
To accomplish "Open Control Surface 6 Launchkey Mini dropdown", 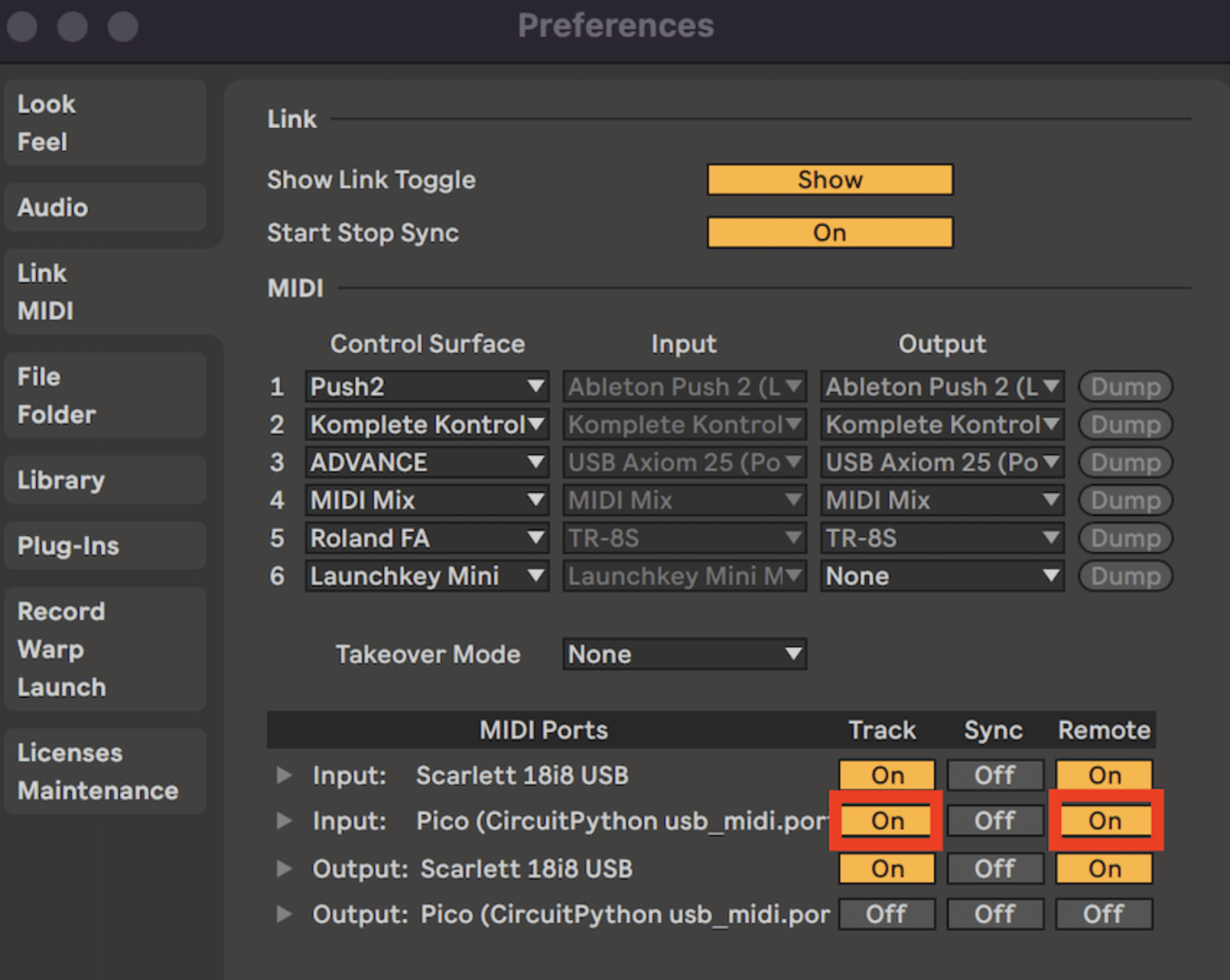I will (x=427, y=576).
